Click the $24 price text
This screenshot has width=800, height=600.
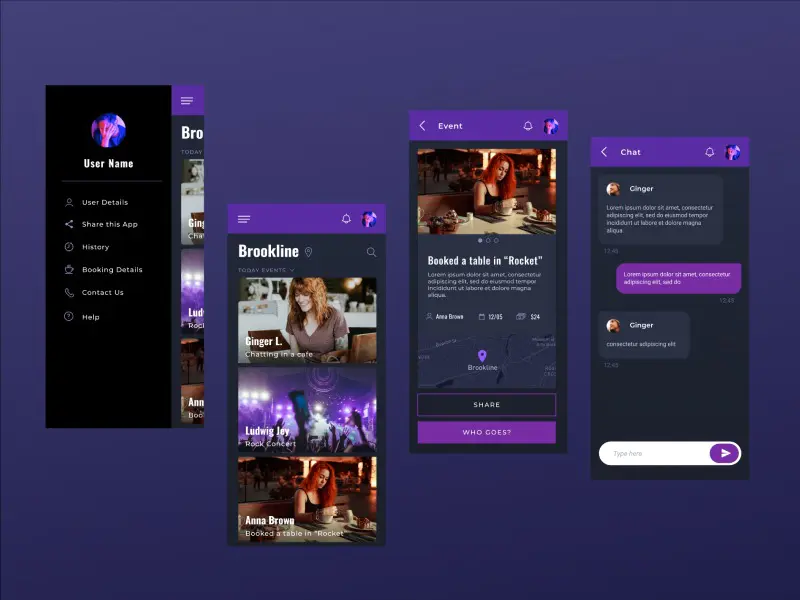(535, 317)
